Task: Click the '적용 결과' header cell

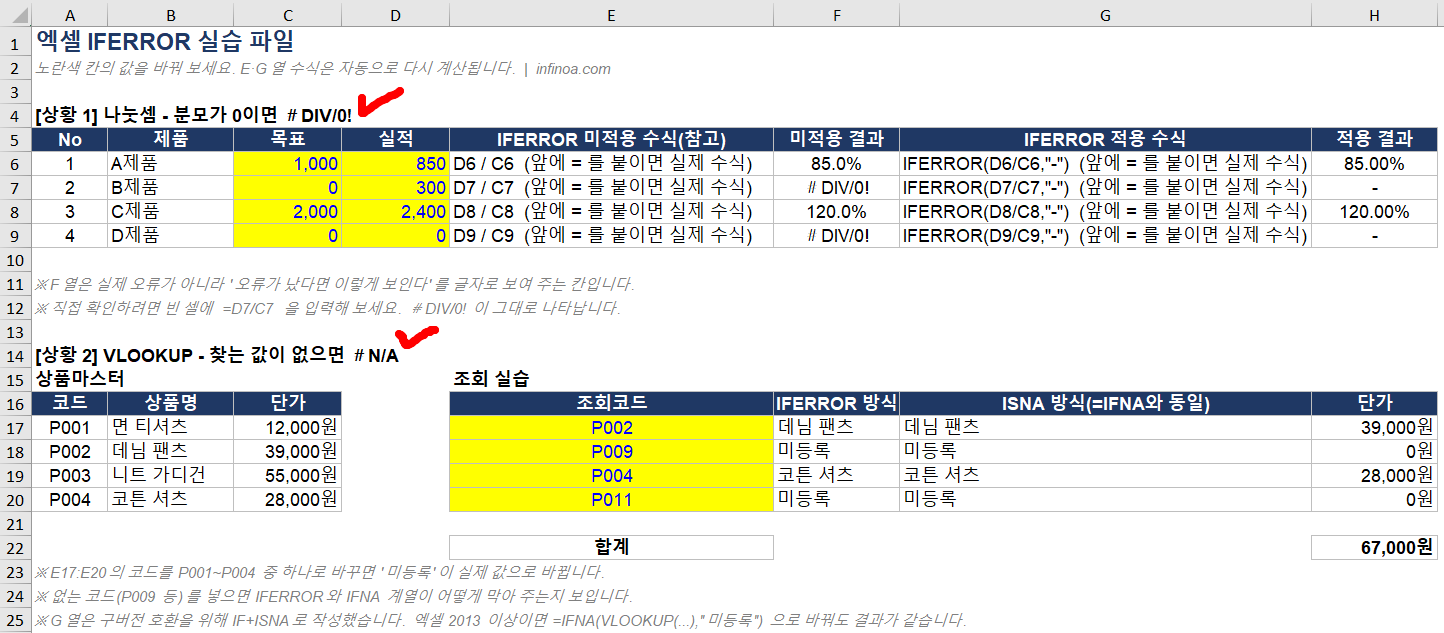Action: pos(1374,139)
